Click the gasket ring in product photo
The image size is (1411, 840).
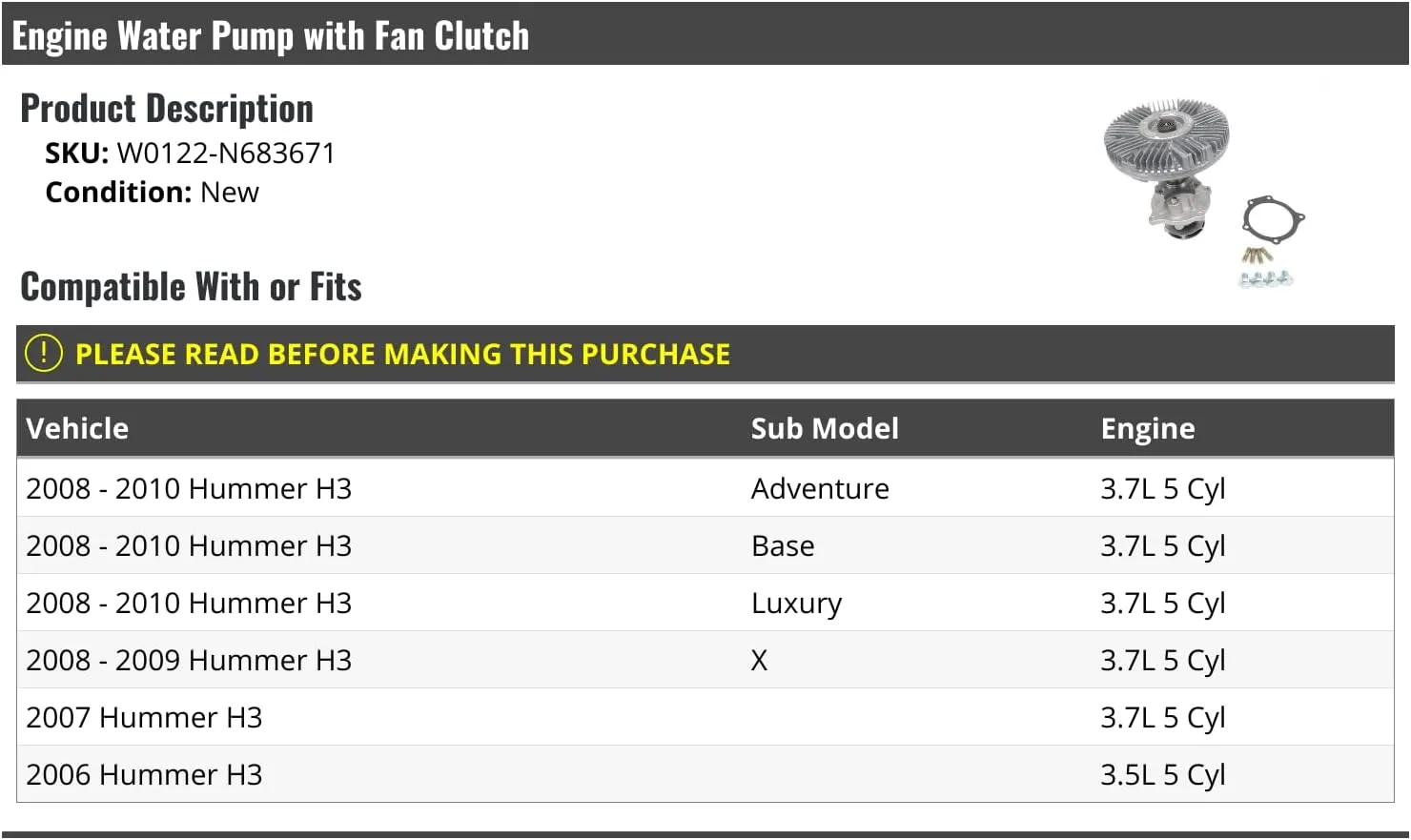click(x=1273, y=221)
